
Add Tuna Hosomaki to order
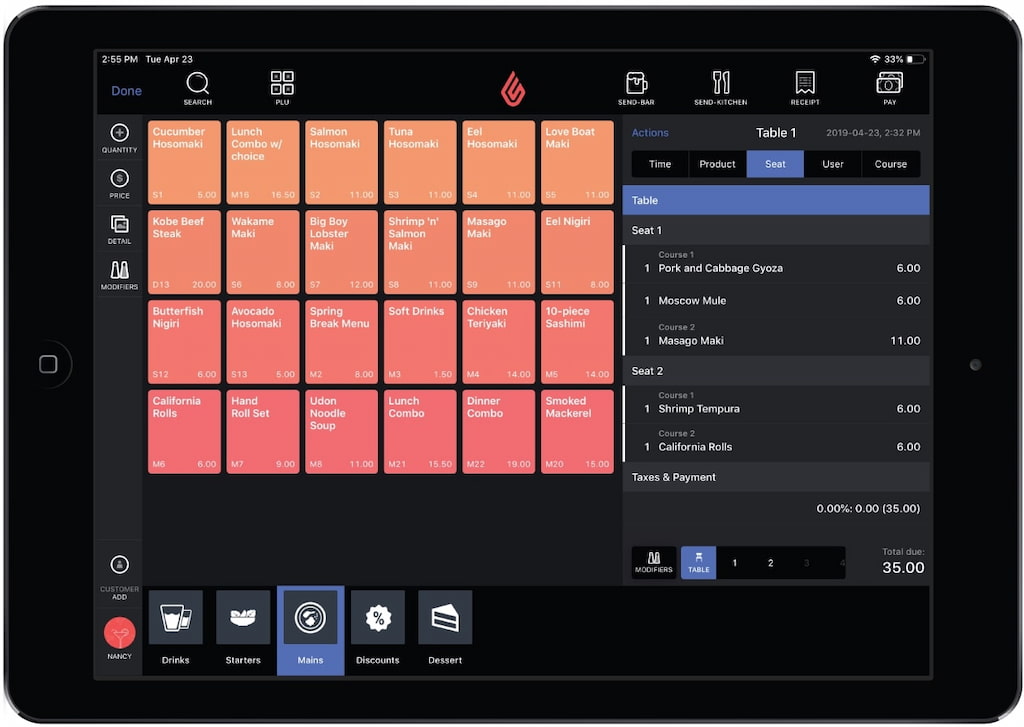420,162
